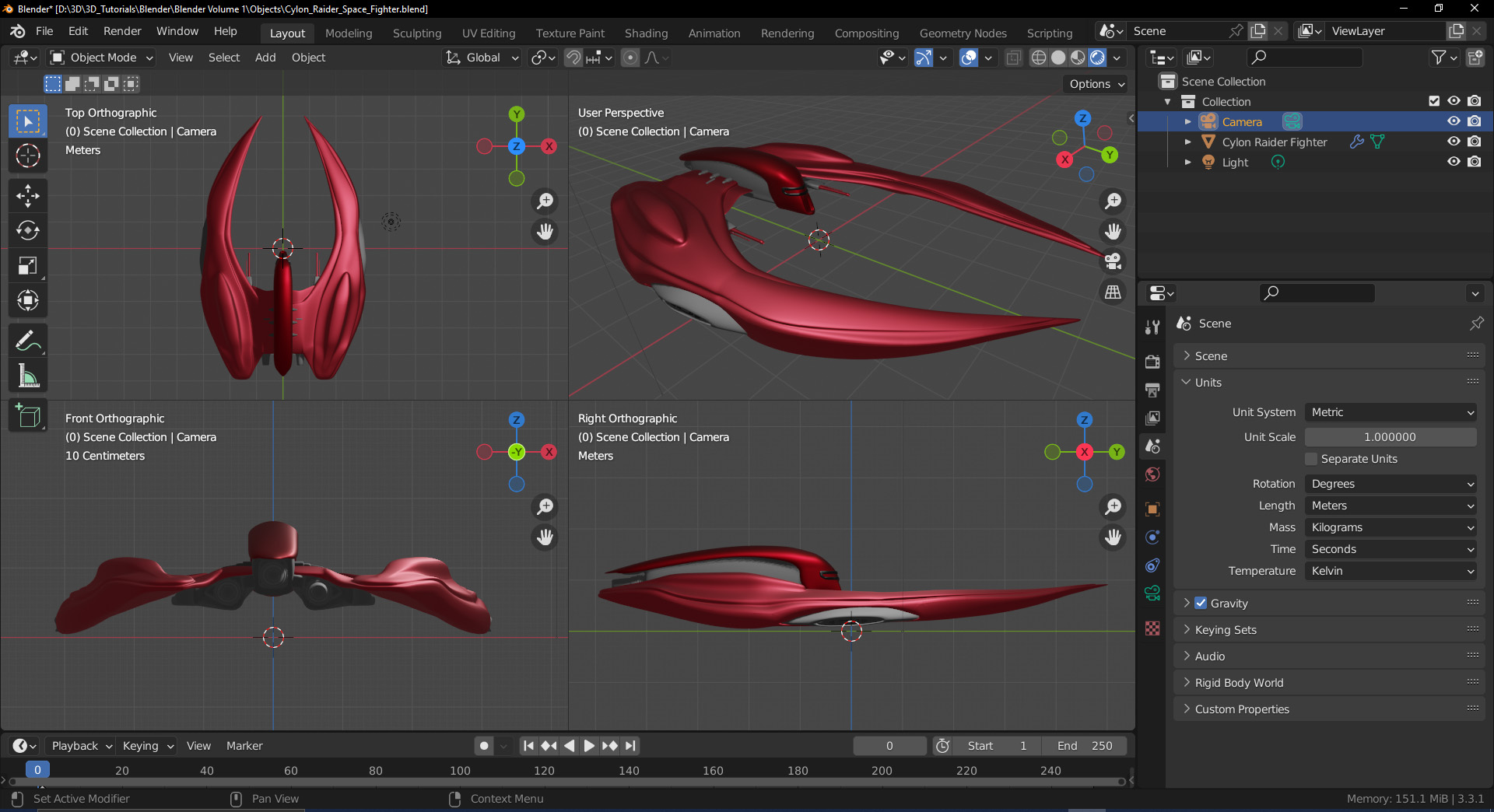Select the Move tool in the toolbar
1494x812 pixels.
[x=27, y=195]
